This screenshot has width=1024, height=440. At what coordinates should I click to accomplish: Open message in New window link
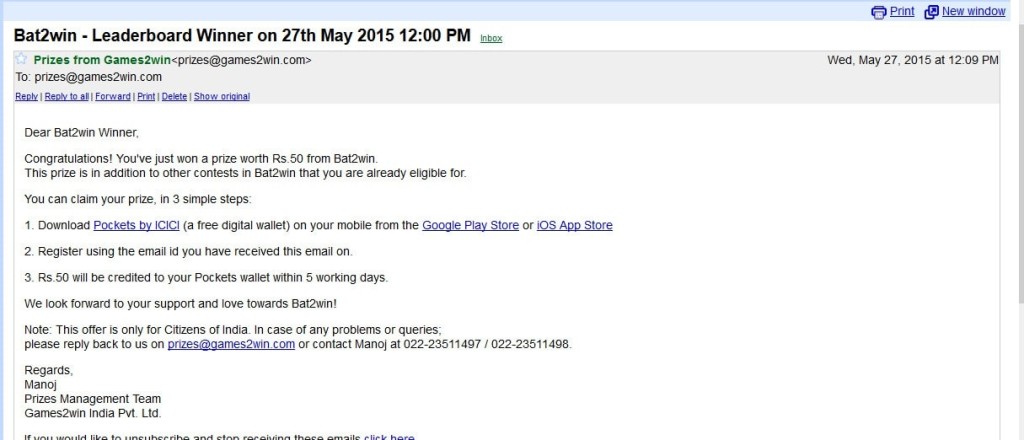click(974, 11)
